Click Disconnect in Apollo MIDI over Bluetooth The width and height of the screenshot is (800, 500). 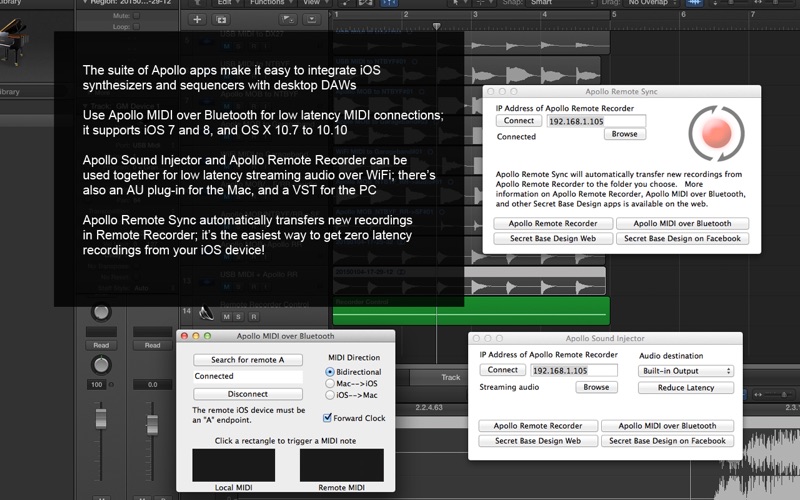248,394
